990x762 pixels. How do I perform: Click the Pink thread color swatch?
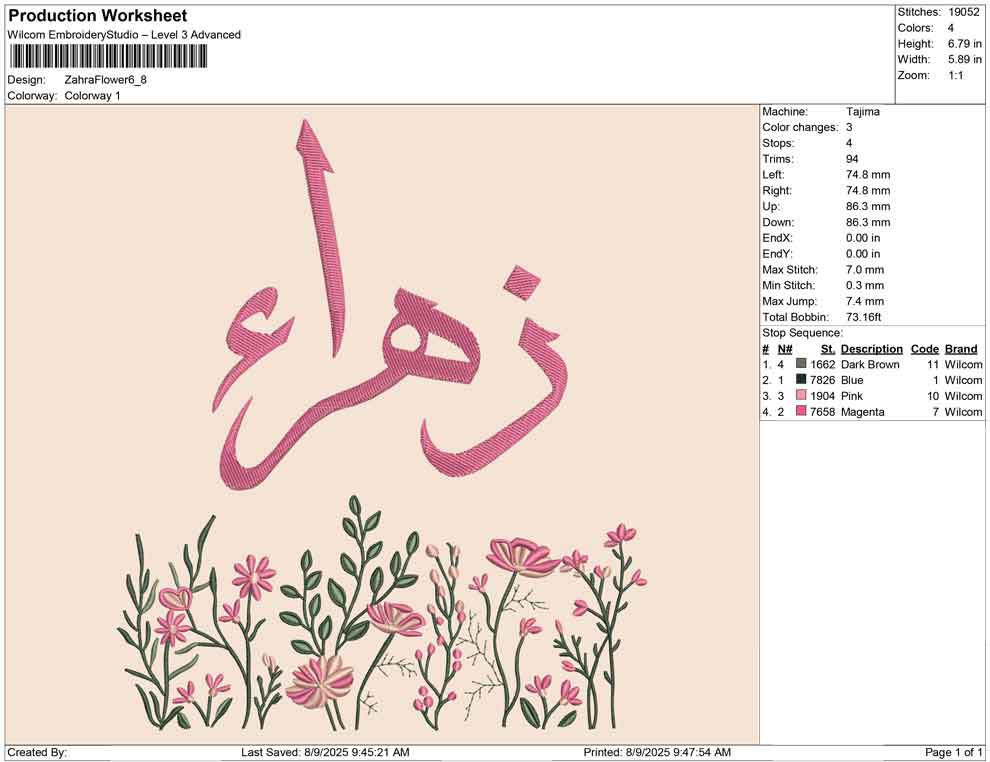(801, 396)
